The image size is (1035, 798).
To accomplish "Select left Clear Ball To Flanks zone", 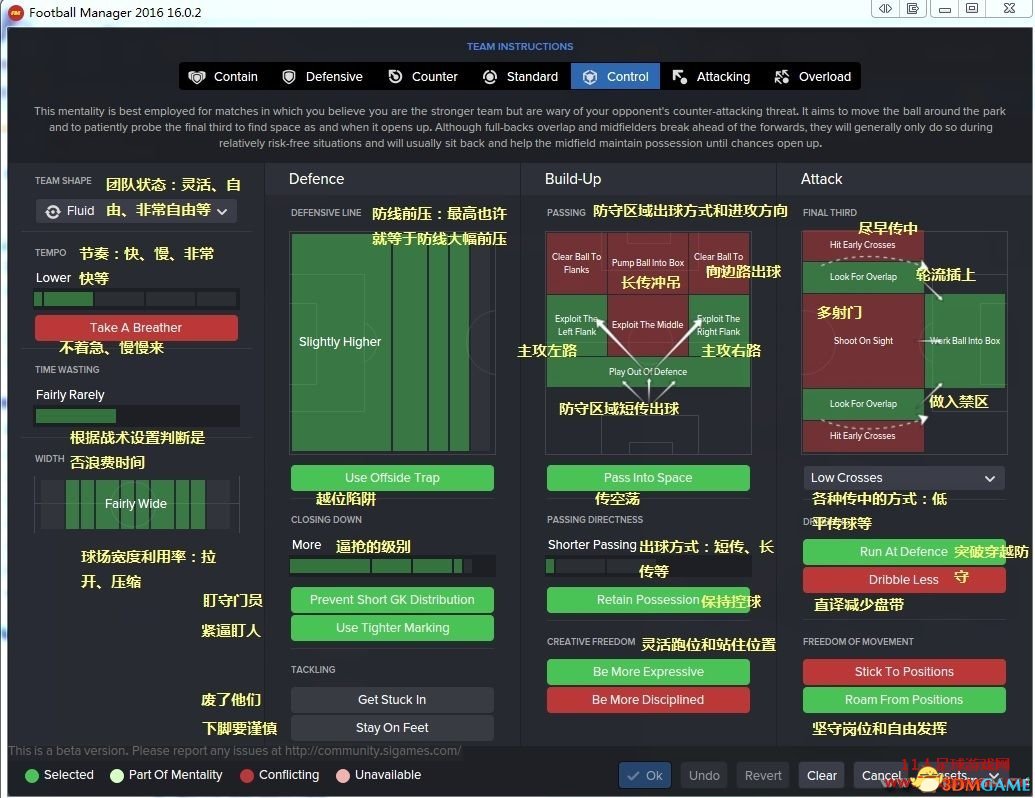I will 576,263.
